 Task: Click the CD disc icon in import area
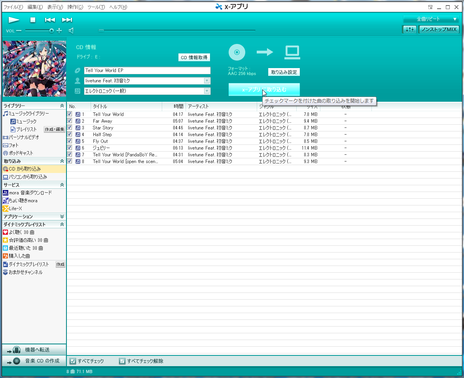(x=237, y=52)
